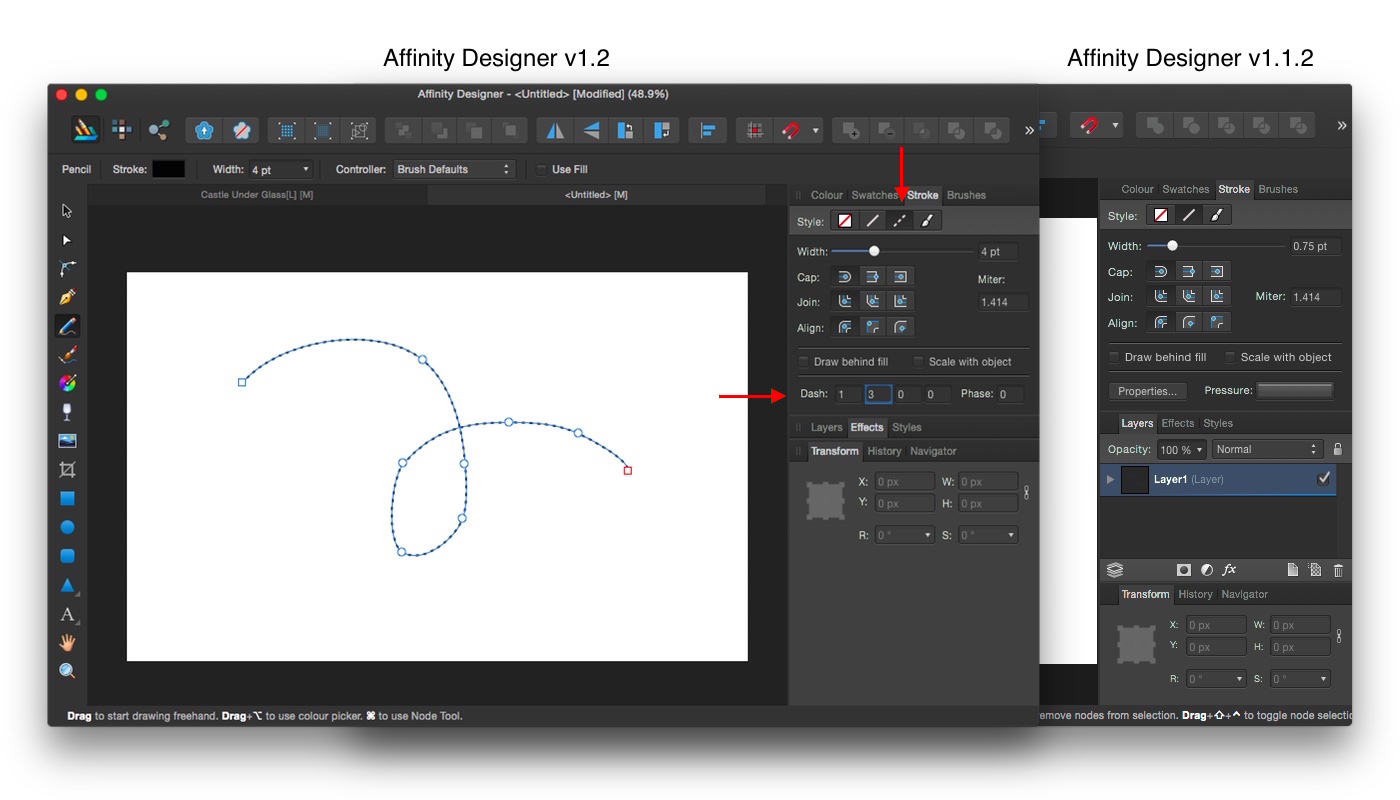Select the Rounded Rectangle shape tool
The width and height of the screenshot is (1400, 800).
coord(67,556)
